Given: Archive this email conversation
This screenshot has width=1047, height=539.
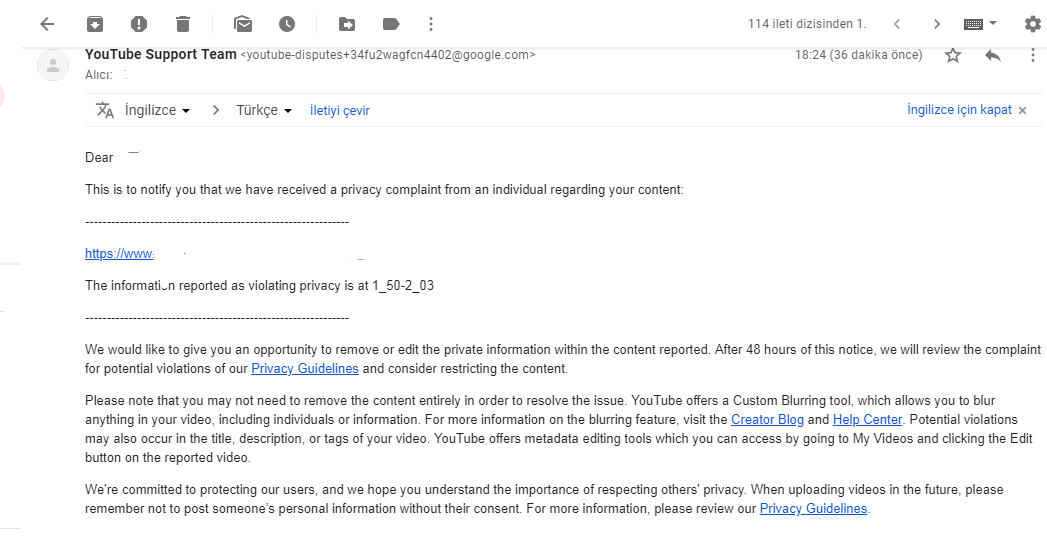Looking at the screenshot, I should [95, 24].
